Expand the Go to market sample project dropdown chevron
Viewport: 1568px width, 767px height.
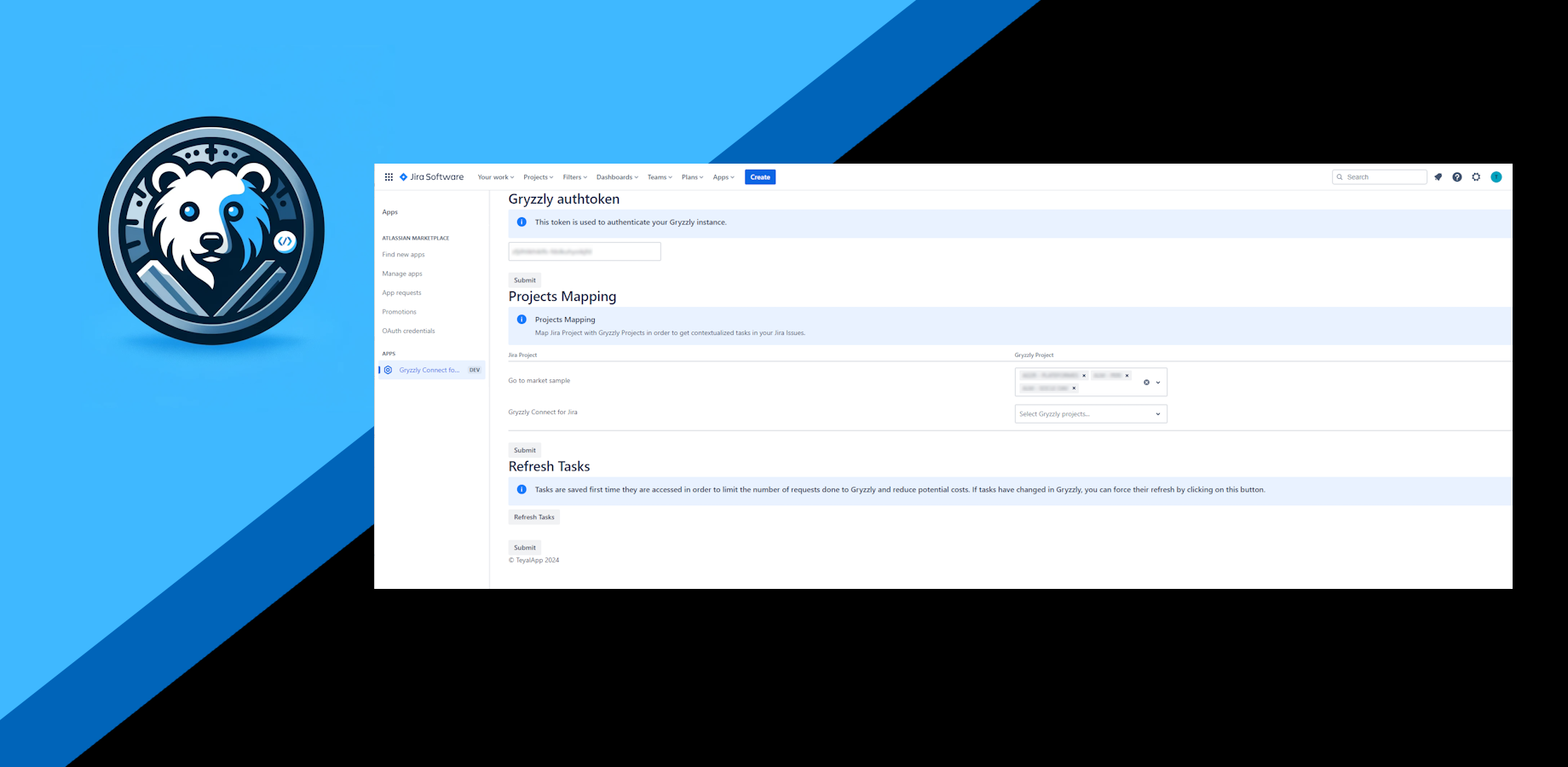(x=1158, y=383)
